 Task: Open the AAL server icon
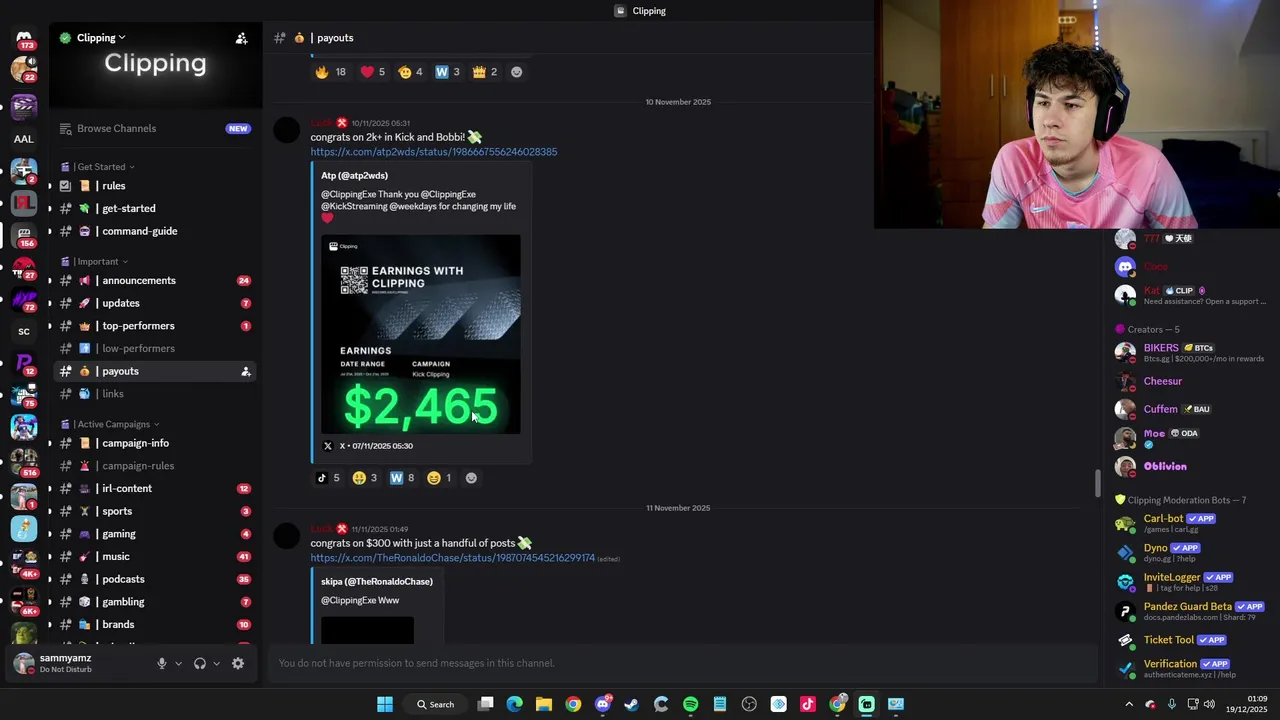click(x=24, y=139)
